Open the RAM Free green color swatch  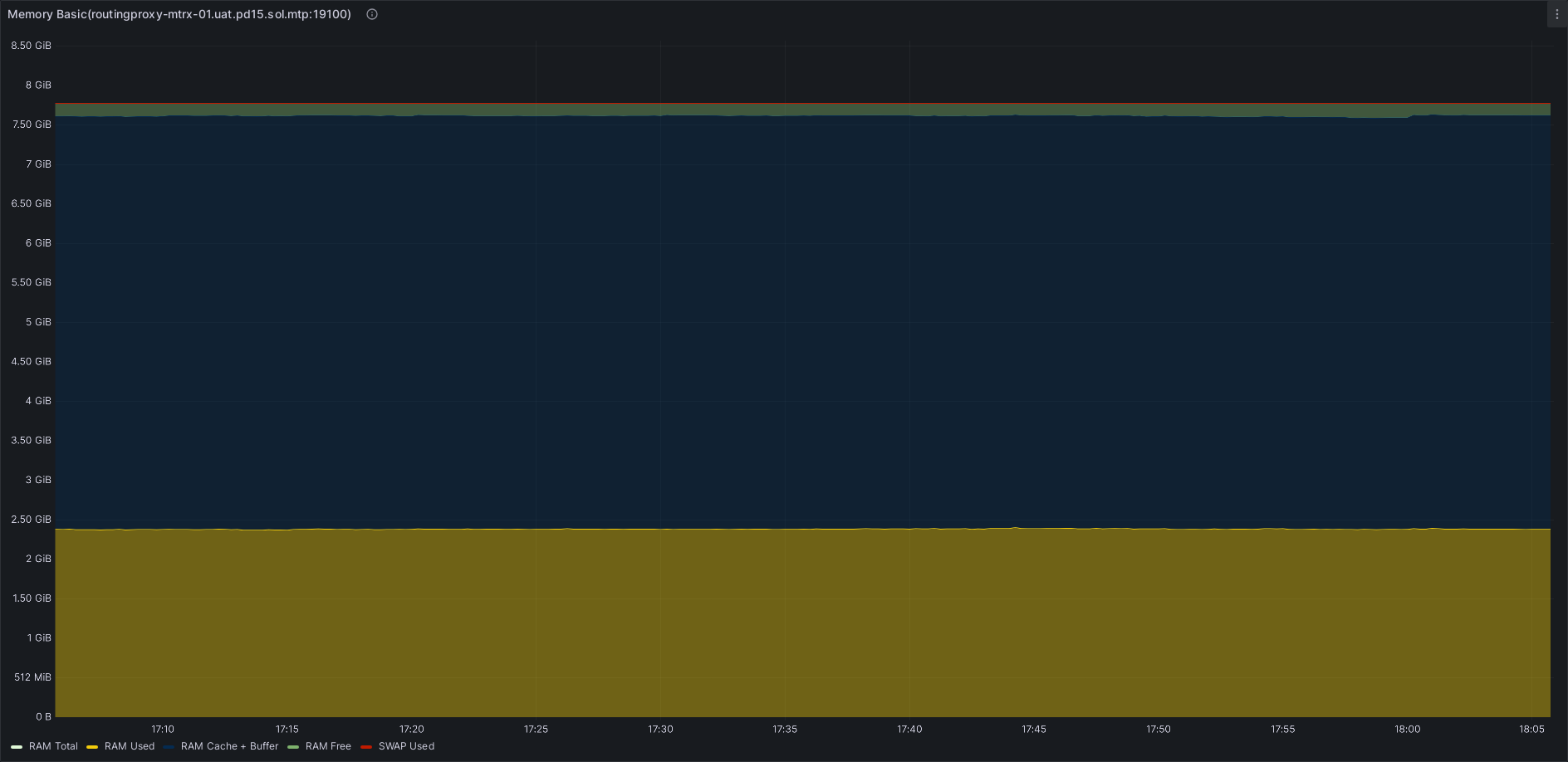[293, 747]
